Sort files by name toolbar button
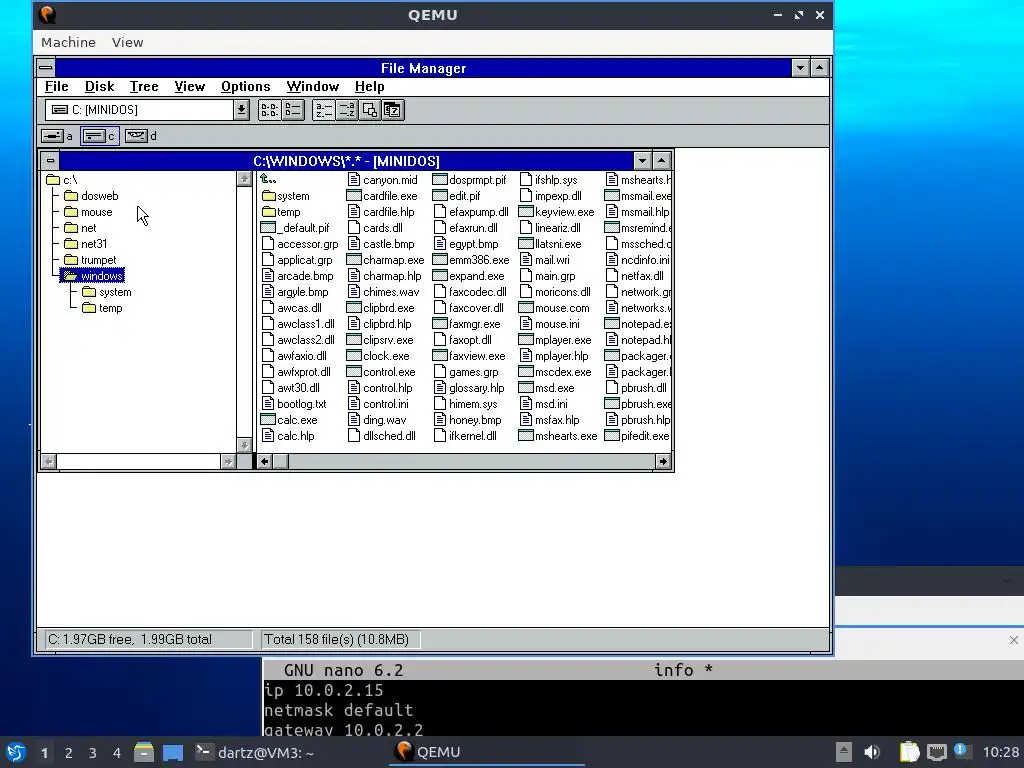 click(x=323, y=110)
